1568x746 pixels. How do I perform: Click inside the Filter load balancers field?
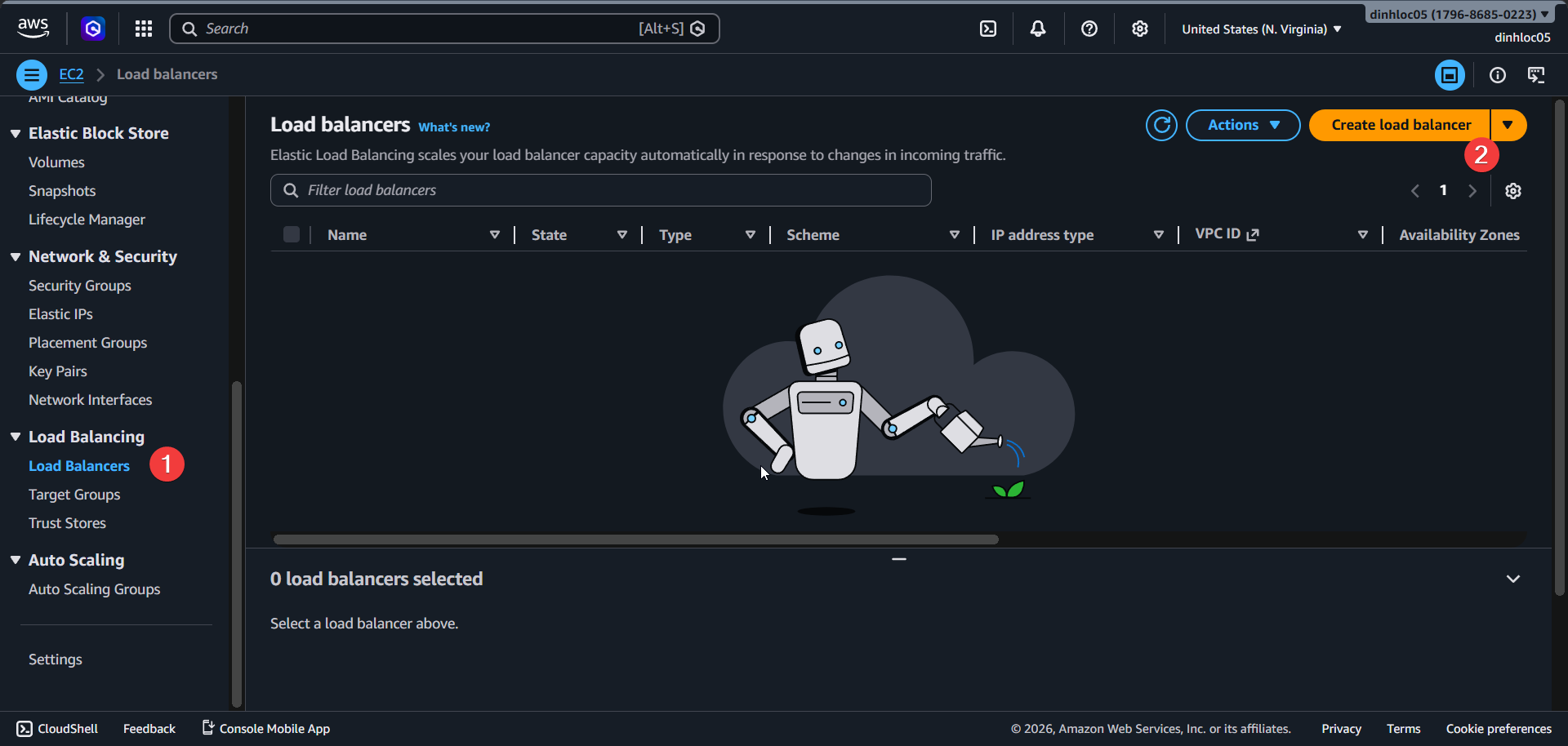click(x=600, y=189)
